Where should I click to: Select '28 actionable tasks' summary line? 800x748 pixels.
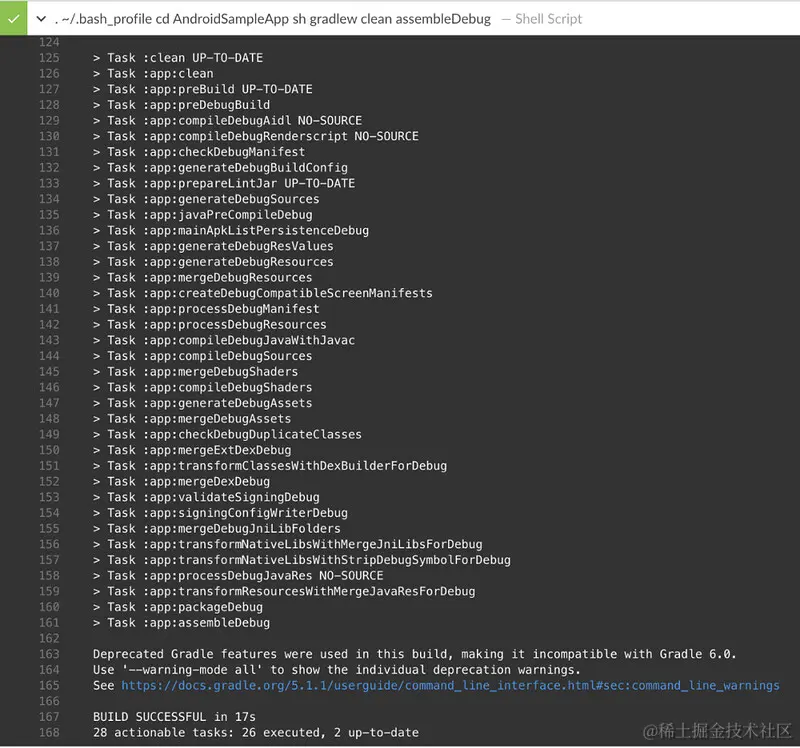256,732
